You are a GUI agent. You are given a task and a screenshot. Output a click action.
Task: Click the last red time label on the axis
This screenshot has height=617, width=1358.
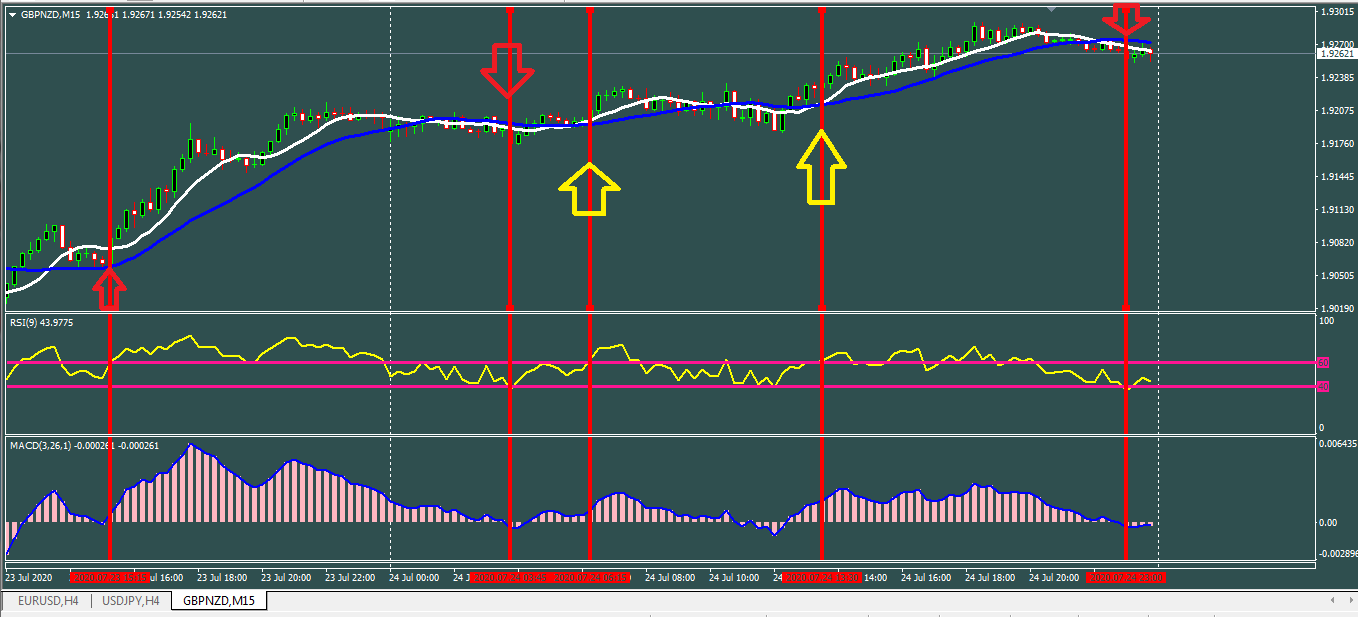coord(1125,578)
